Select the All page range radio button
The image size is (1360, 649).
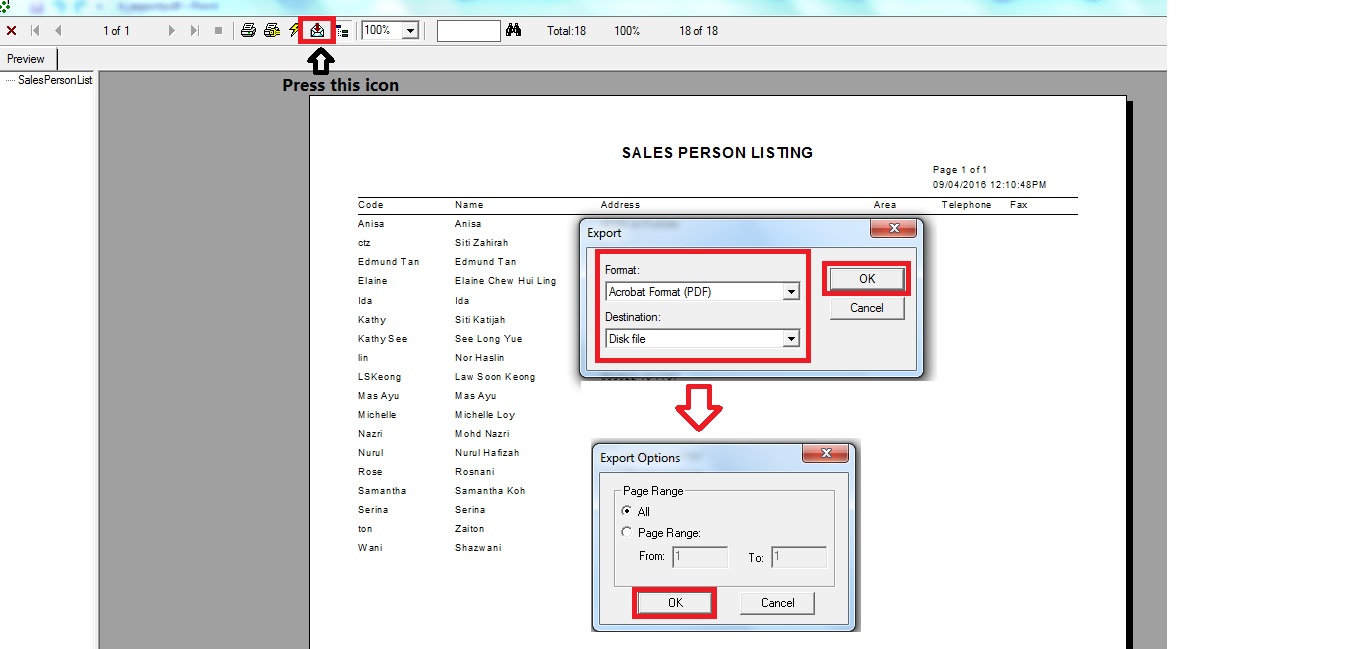(x=627, y=511)
